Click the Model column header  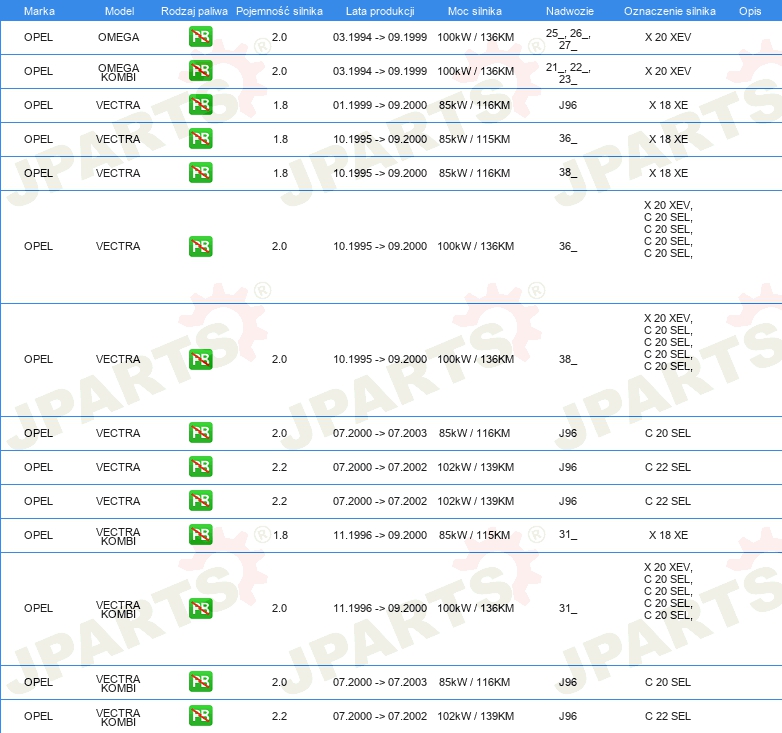coord(118,10)
